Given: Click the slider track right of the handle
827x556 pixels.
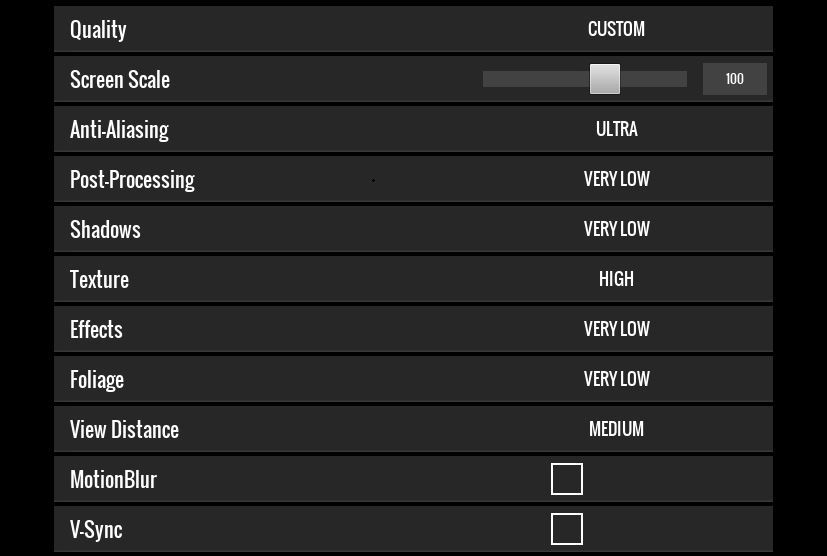Looking at the screenshot, I should click(654, 79).
